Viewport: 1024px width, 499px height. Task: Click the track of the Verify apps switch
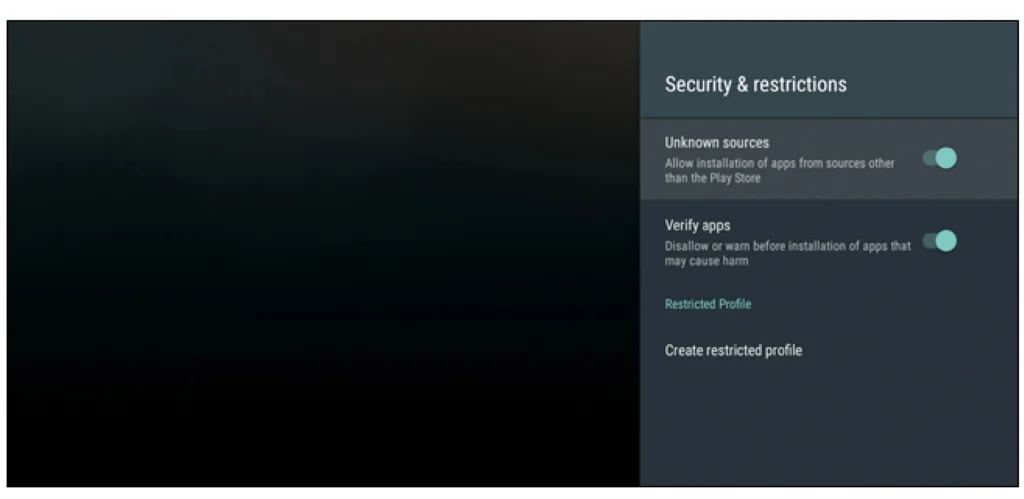(x=928, y=241)
